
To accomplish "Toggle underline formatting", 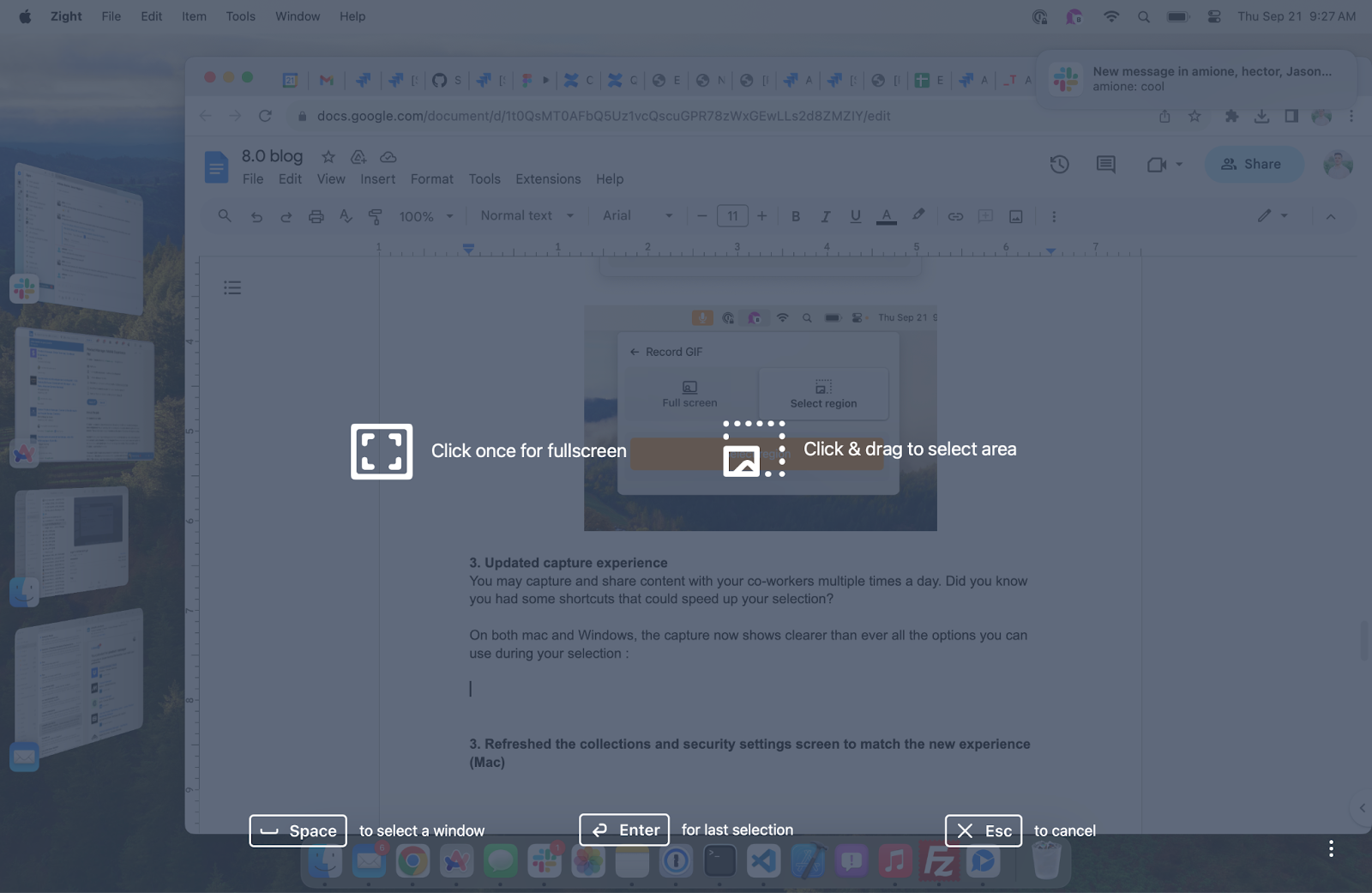I will (x=856, y=216).
